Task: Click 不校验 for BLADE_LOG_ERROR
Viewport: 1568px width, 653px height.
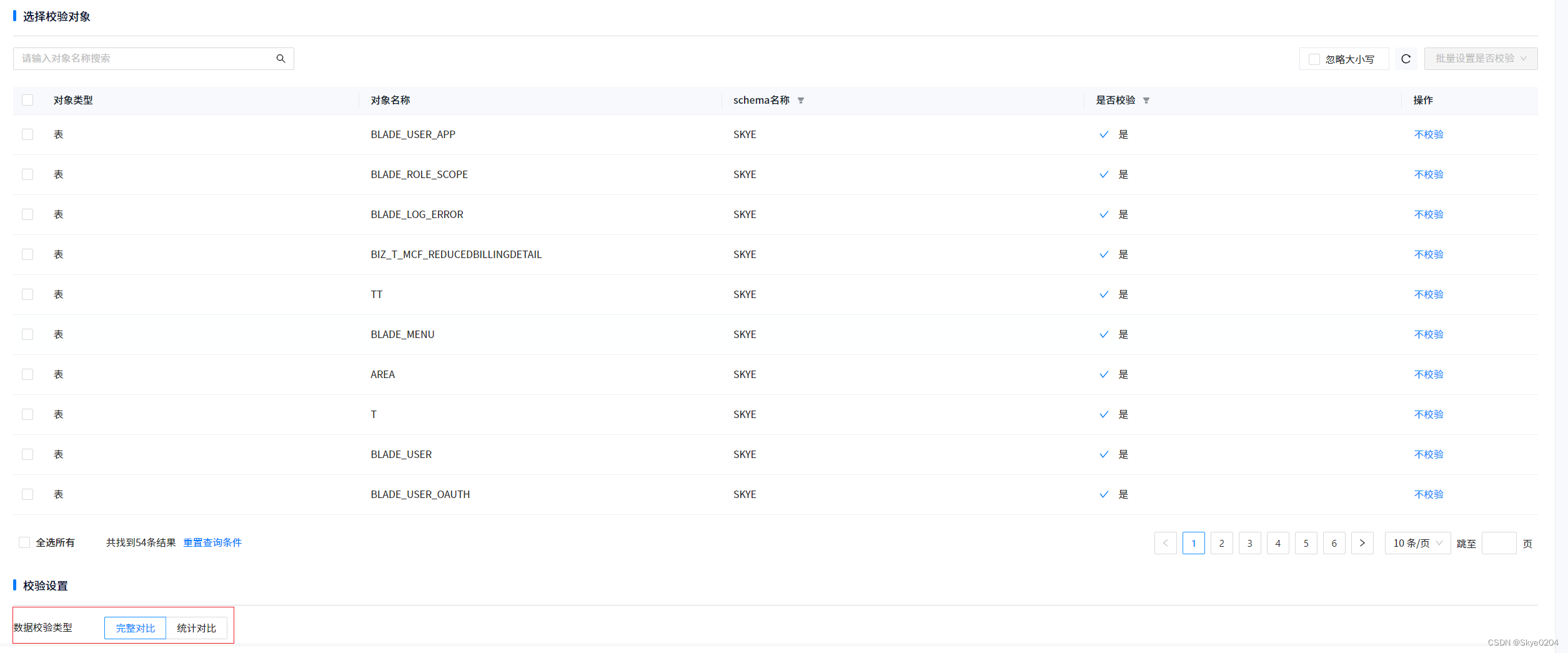Action: pyautogui.click(x=1429, y=214)
